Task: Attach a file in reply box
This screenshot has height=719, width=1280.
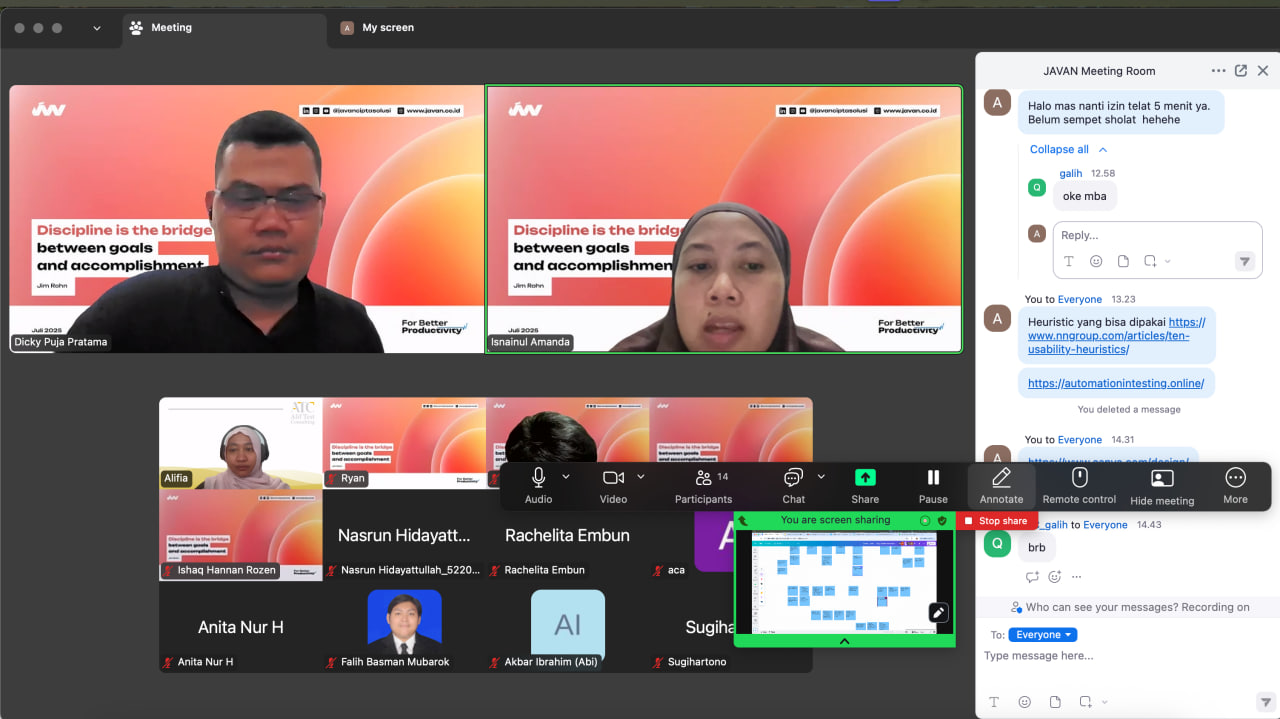Action: (1123, 261)
